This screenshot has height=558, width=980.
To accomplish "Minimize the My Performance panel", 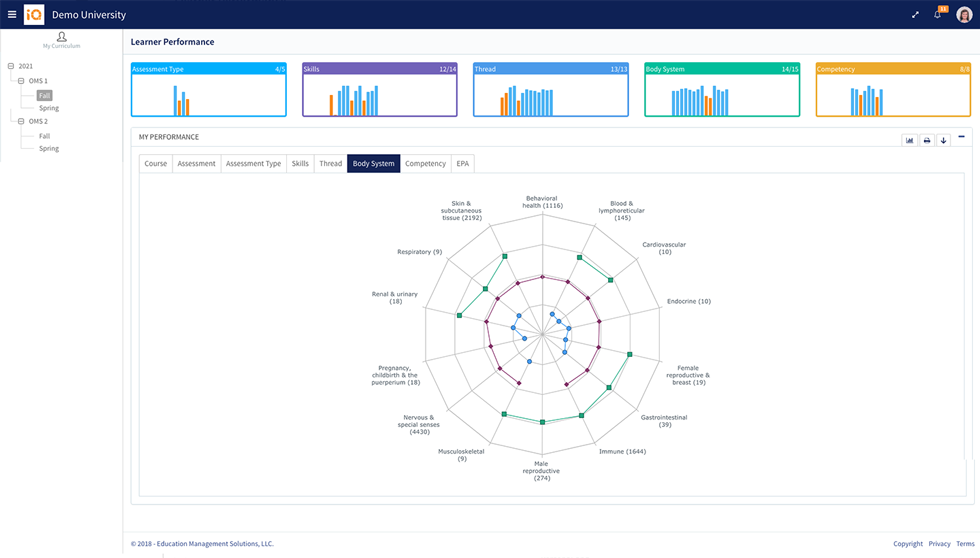I will pos(962,137).
